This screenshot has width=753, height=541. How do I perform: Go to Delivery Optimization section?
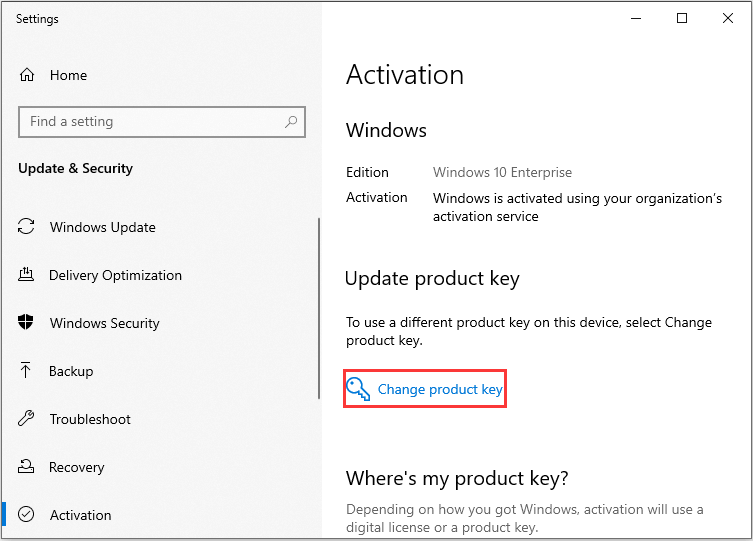[x=115, y=275]
